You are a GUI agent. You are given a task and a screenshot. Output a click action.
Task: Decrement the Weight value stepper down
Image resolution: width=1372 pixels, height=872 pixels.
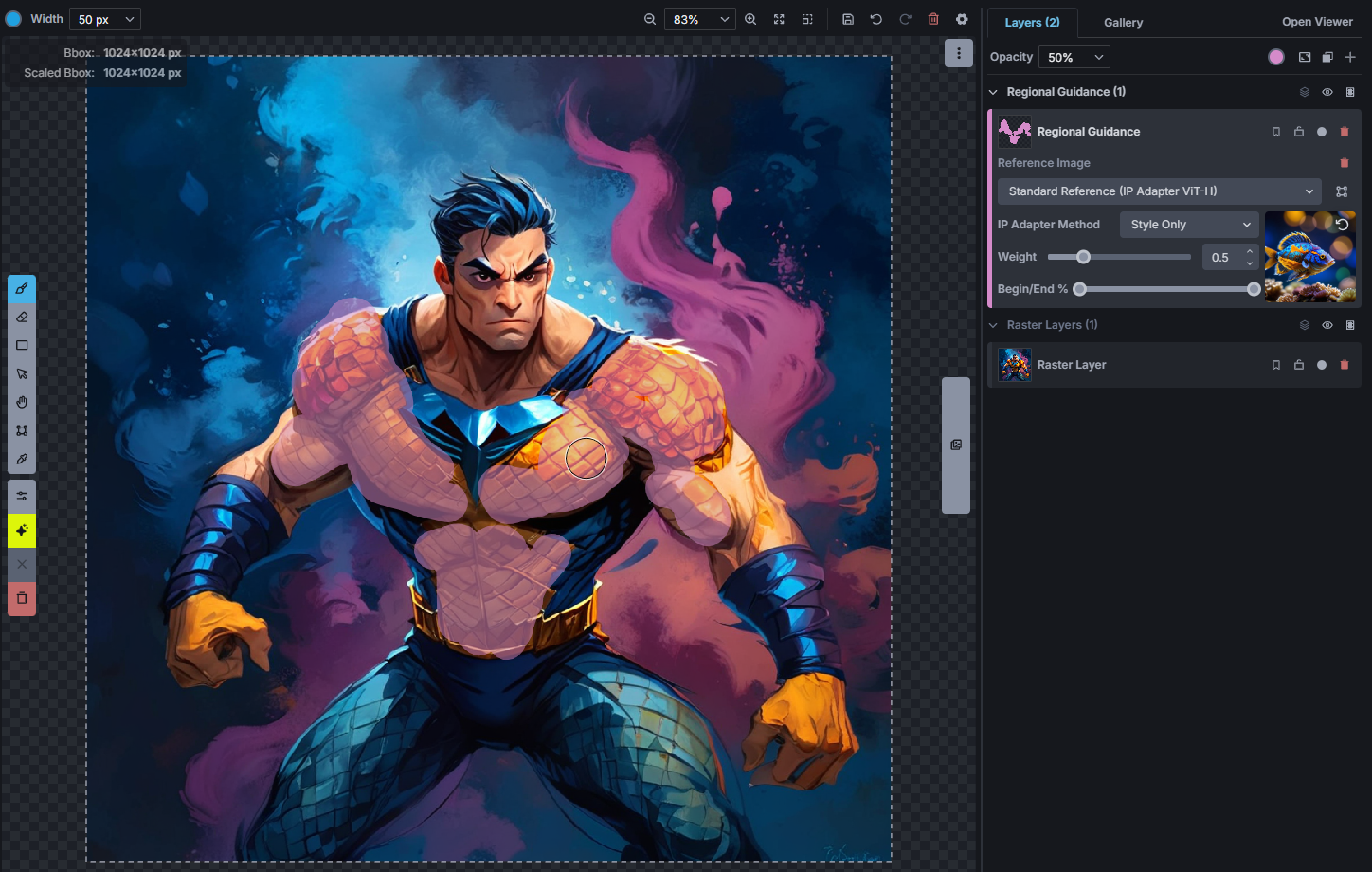click(x=1250, y=263)
